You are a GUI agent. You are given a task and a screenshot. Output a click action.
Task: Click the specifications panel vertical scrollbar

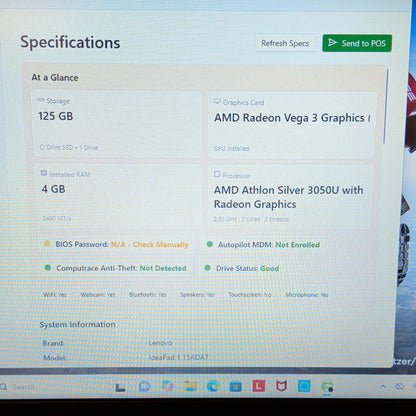[x=386, y=106]
